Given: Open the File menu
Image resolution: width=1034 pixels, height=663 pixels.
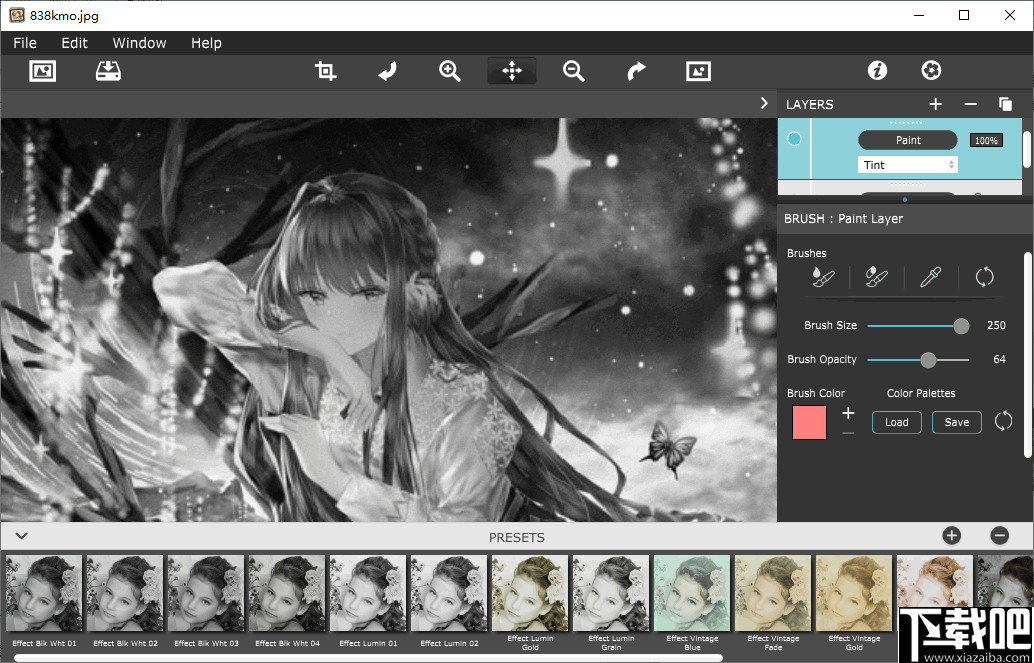Looking at the screenshot, I should [25, 43].
